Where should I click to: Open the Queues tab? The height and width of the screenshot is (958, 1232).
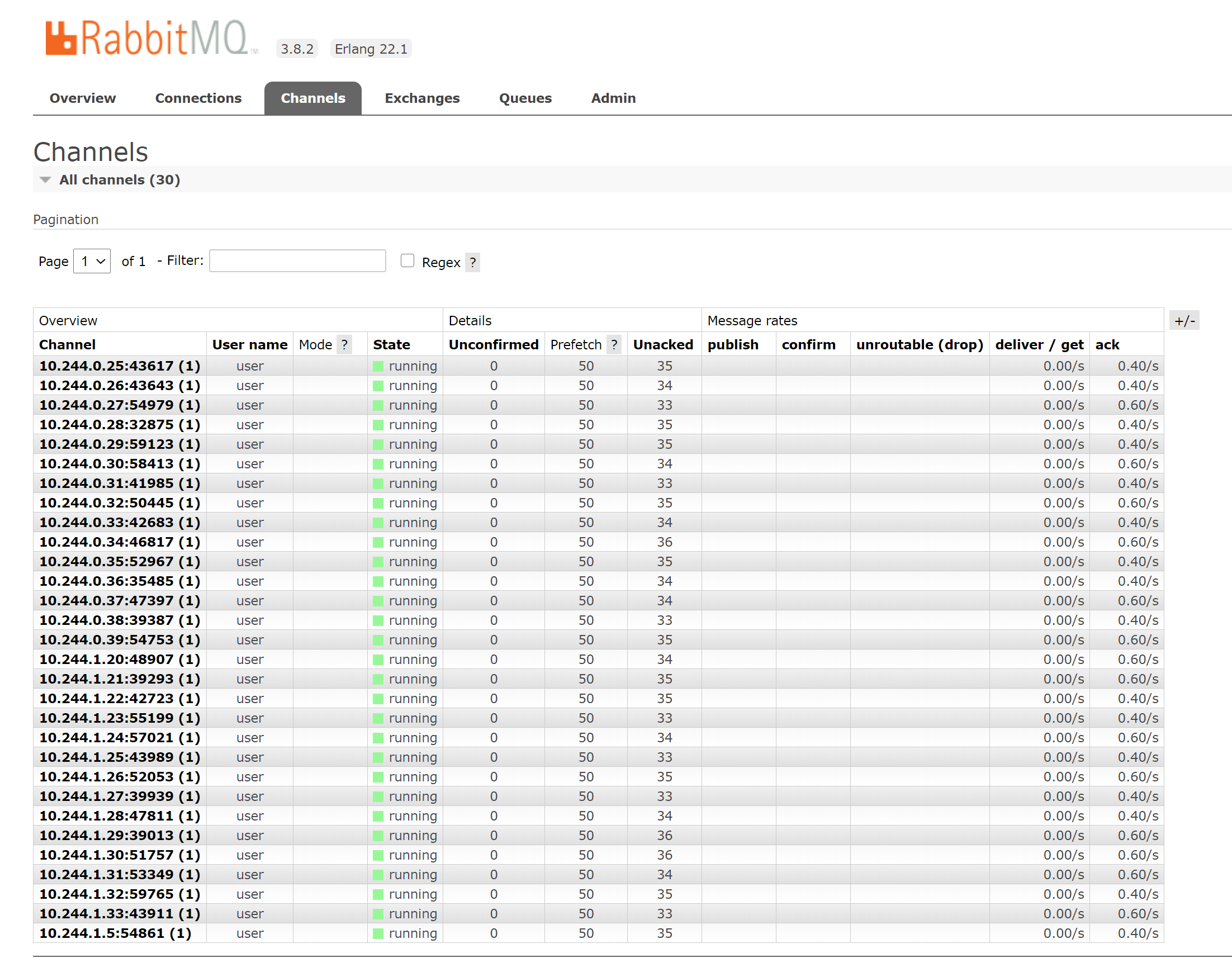click(x=525, y=98)
